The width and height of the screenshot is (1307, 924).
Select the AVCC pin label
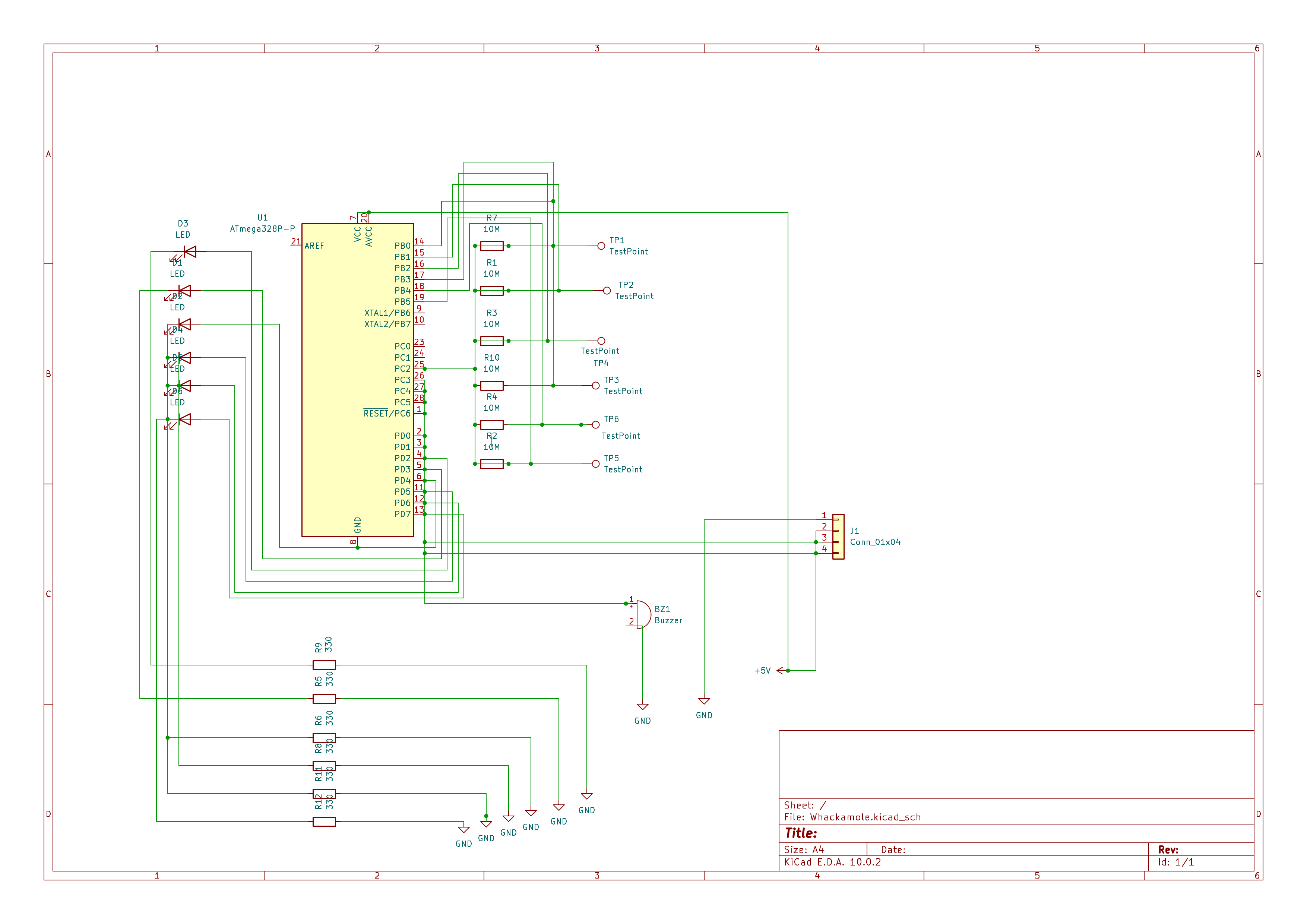click(x=369, y=236)
